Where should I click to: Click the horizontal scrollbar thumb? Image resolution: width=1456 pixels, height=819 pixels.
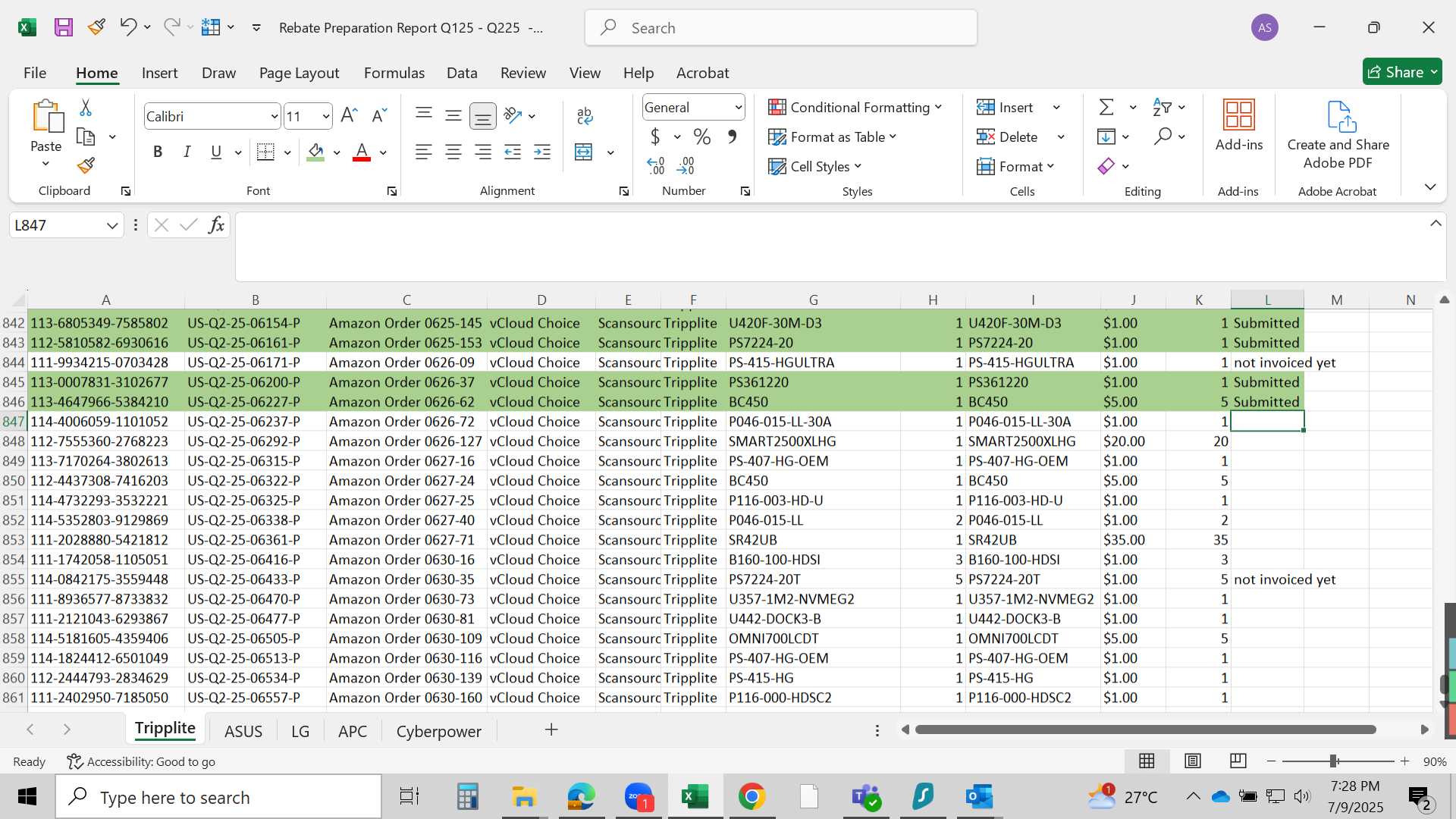[x=1145, y=730]
